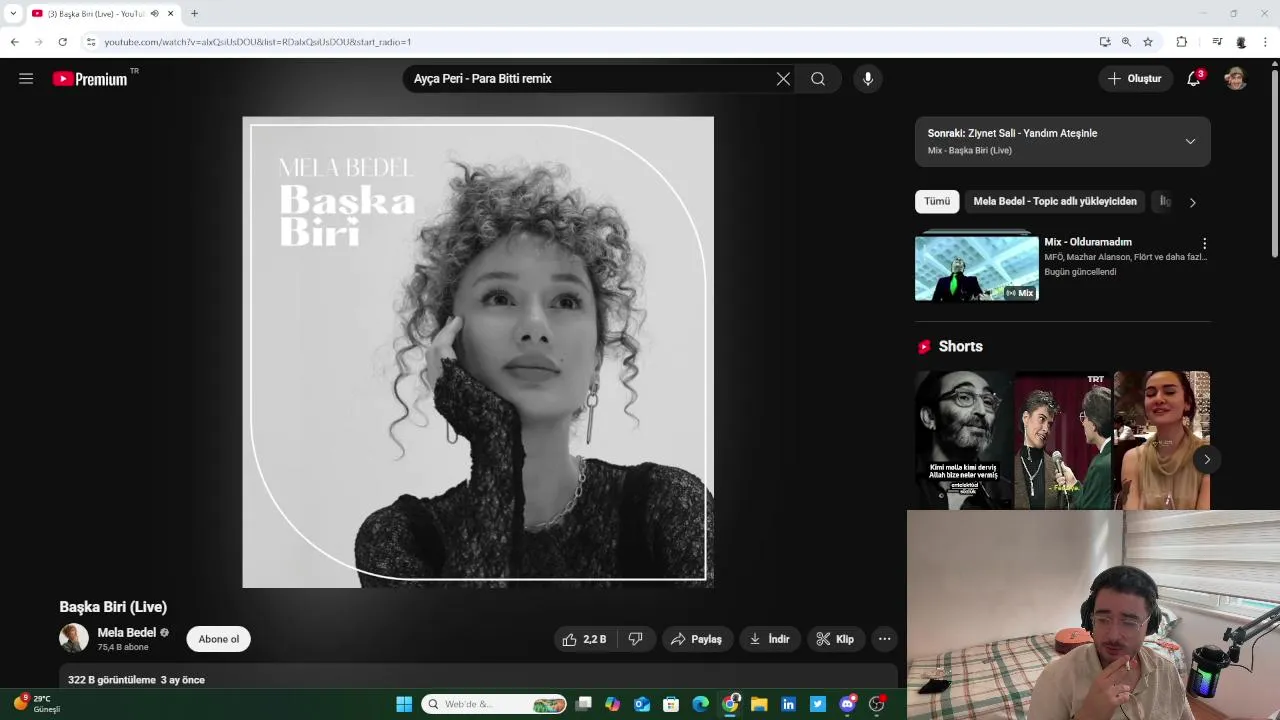1280x720 pixels.
Task: Expand the Sonraki queue panel chevron
Action: pos(1190,141)
